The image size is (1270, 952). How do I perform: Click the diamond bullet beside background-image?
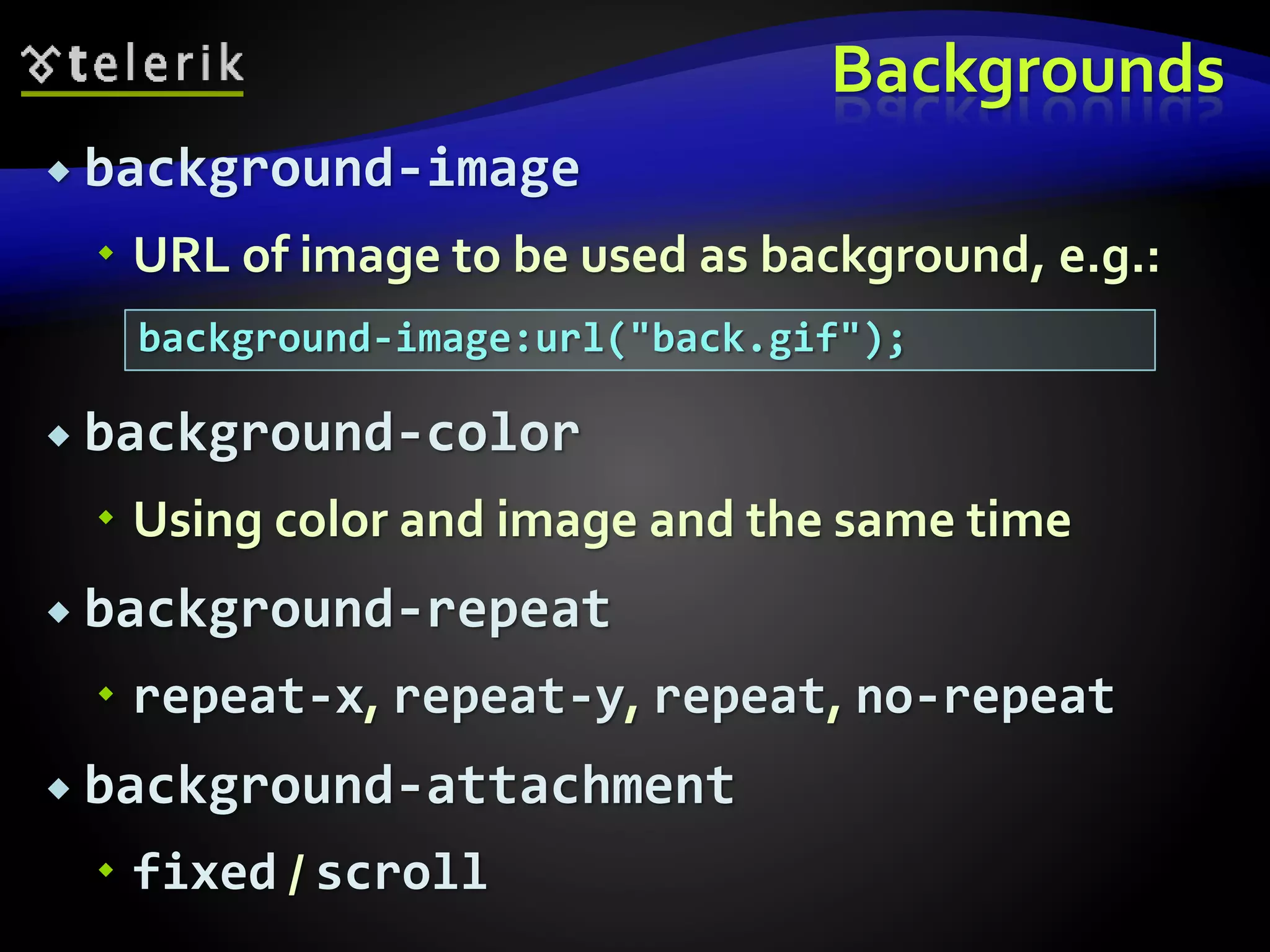(60, 171)
